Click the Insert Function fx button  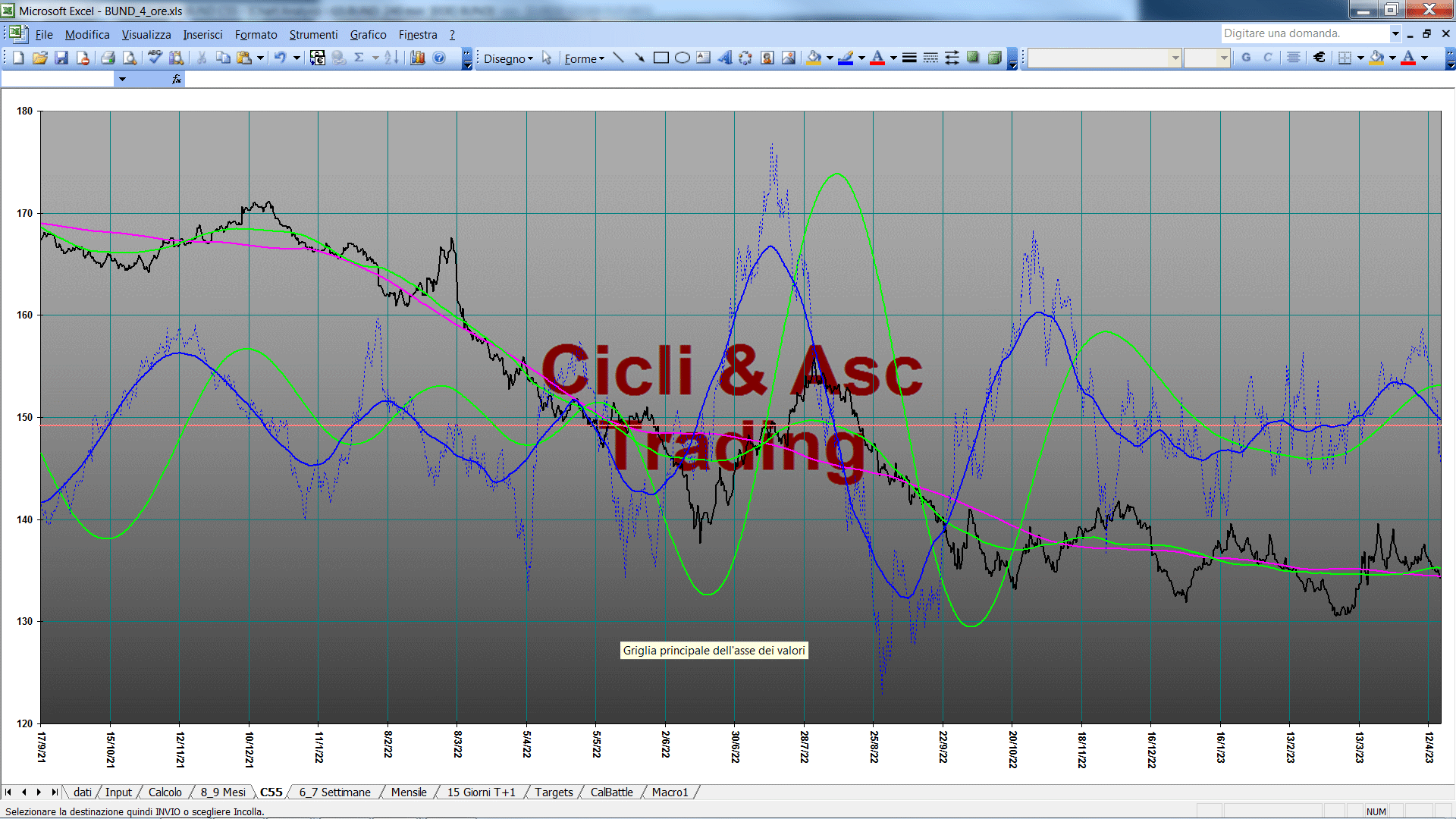pos(177,79)
